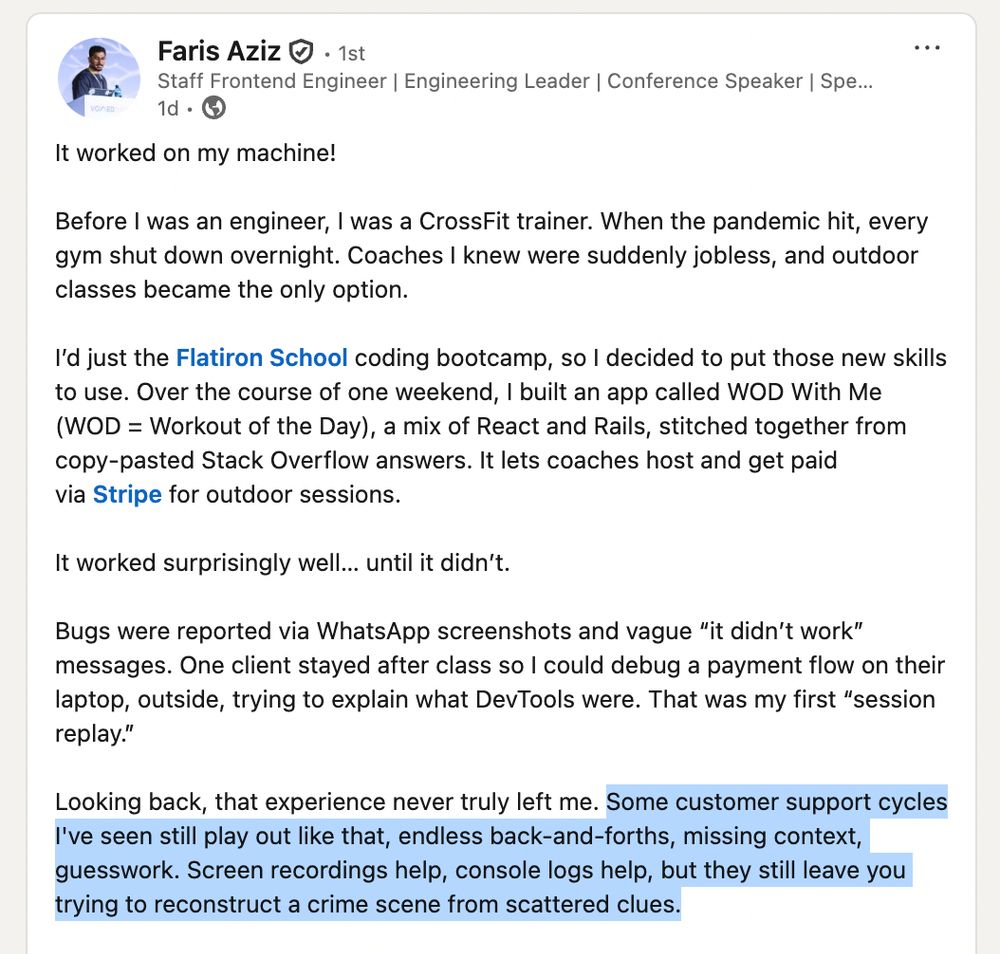Click the Staff Frontend Engineer headline text

coord(272,81)
